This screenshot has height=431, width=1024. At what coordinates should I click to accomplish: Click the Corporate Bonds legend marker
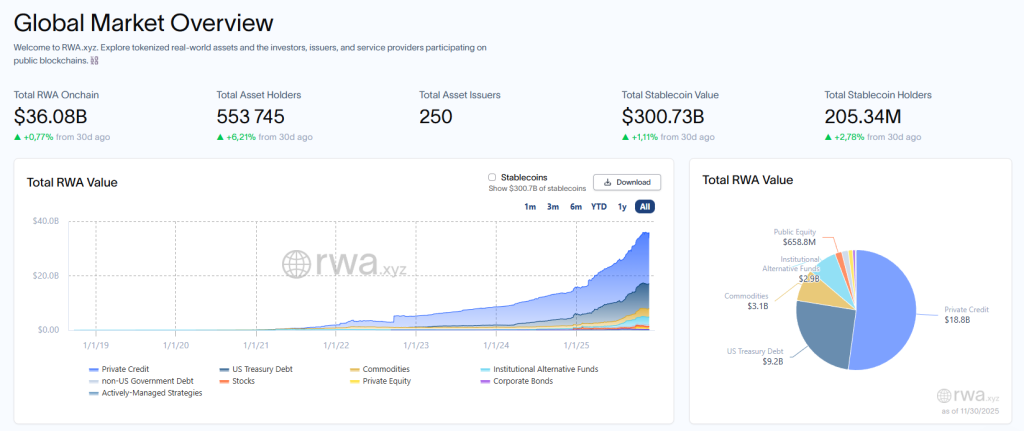pyautogui.click(x=485, y=381)
